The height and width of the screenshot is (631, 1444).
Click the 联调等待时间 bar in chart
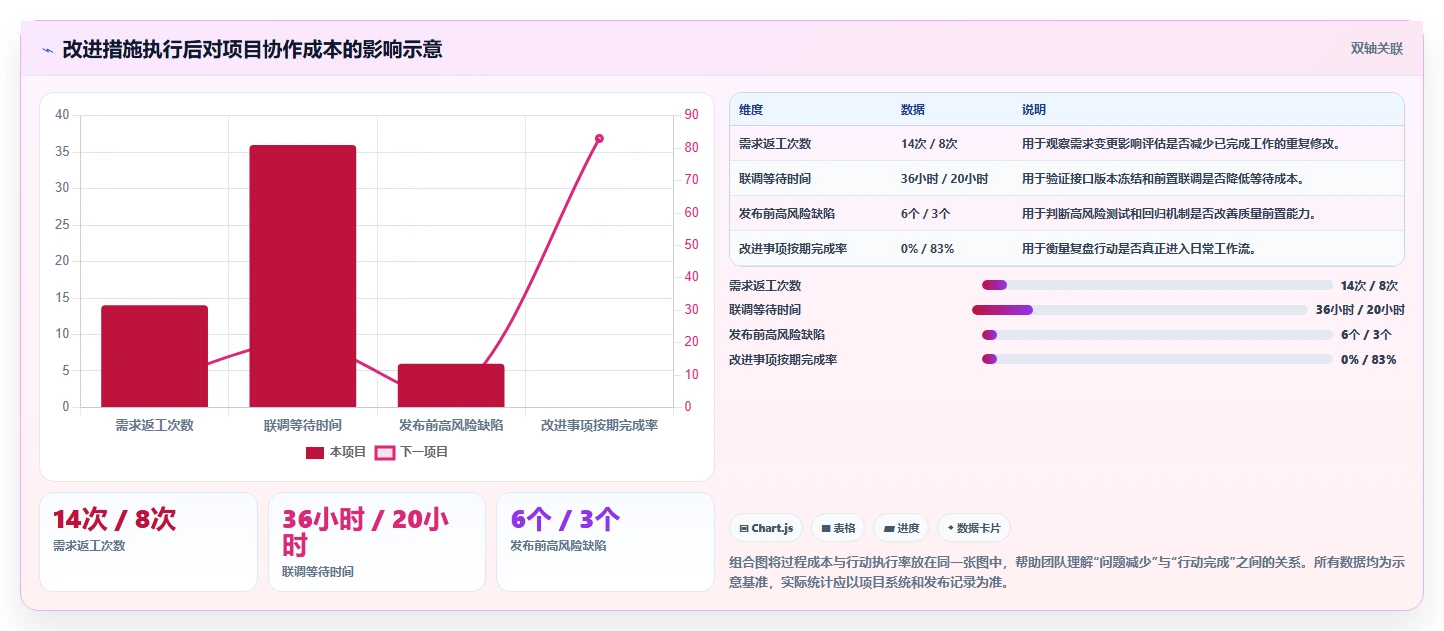(x=303, y=276)
